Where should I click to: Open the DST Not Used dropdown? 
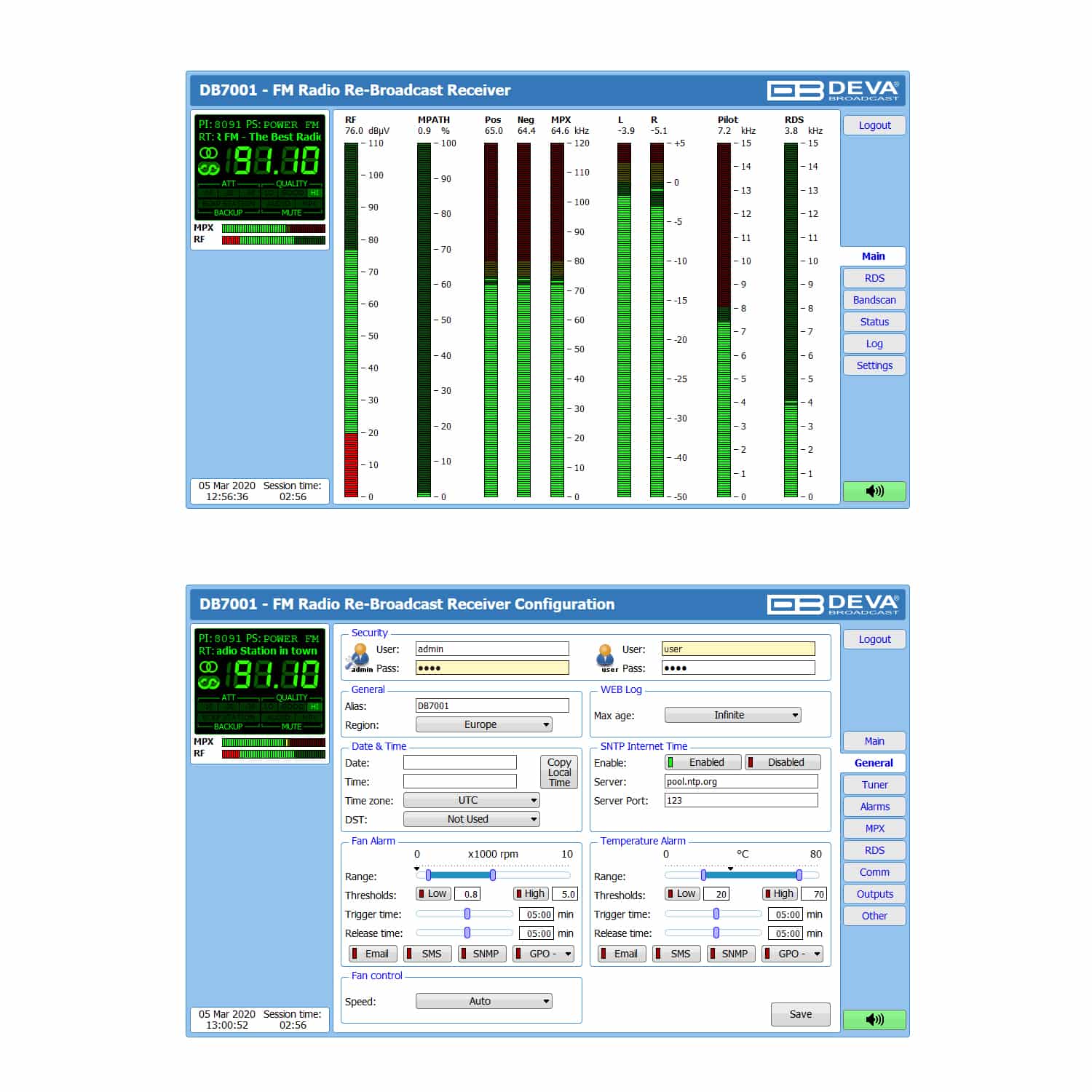point(471,819)
